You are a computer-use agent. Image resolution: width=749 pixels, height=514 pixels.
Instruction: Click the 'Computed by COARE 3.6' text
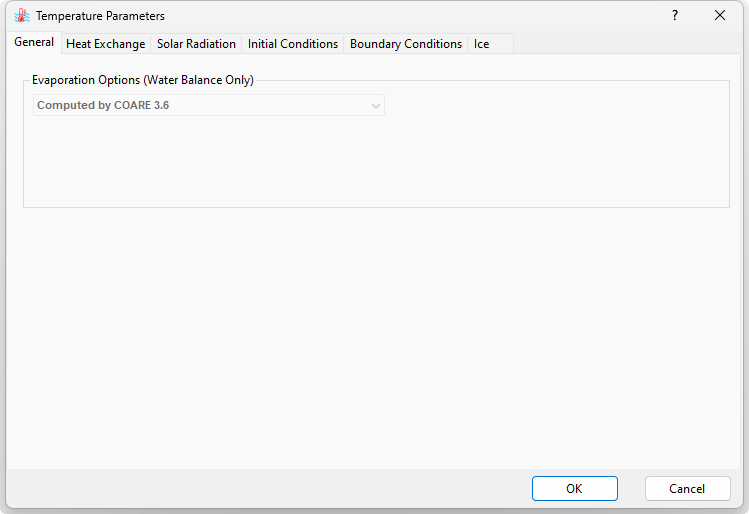(x=103, y=105)
